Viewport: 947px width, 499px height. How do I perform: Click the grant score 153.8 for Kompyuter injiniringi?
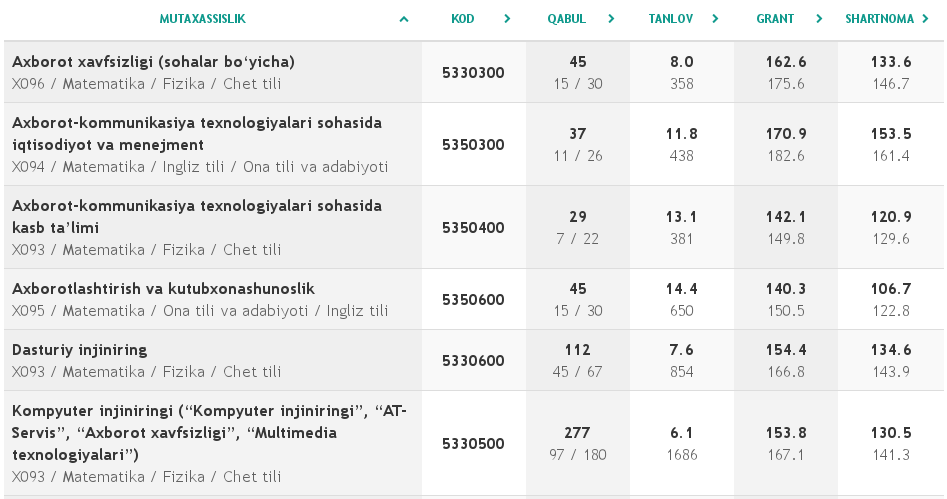[x=786, y=433]
